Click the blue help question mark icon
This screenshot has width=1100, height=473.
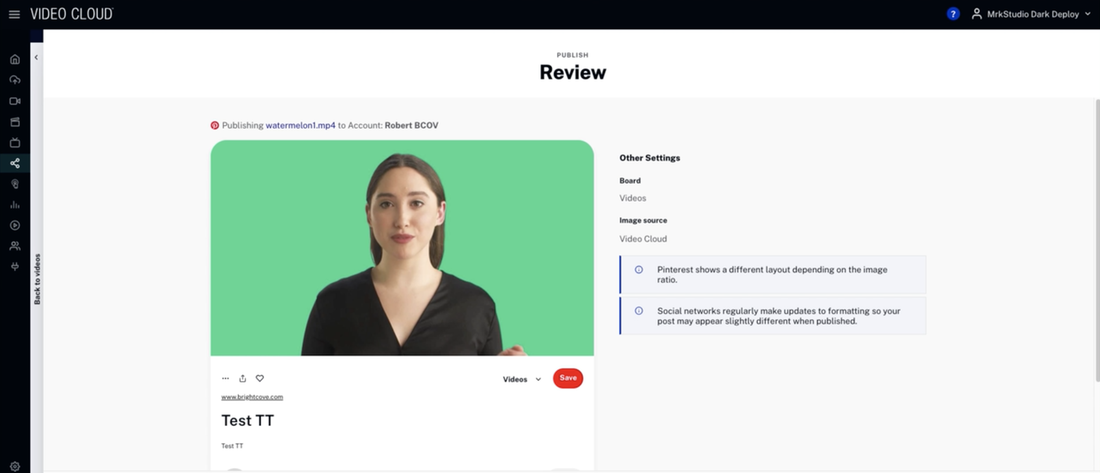(x=953, y=14)
